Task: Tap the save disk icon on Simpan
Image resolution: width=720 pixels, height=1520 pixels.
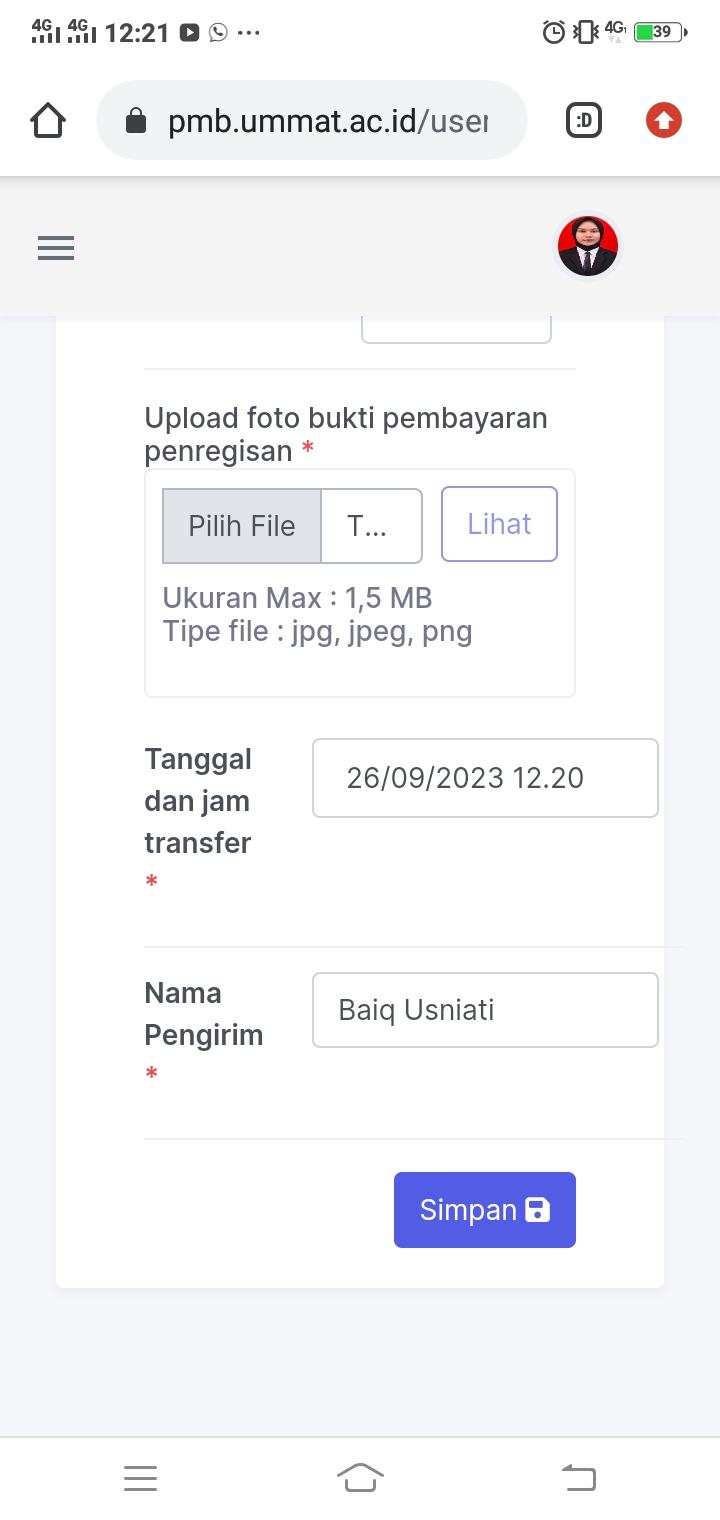Action: [538, 1210]
